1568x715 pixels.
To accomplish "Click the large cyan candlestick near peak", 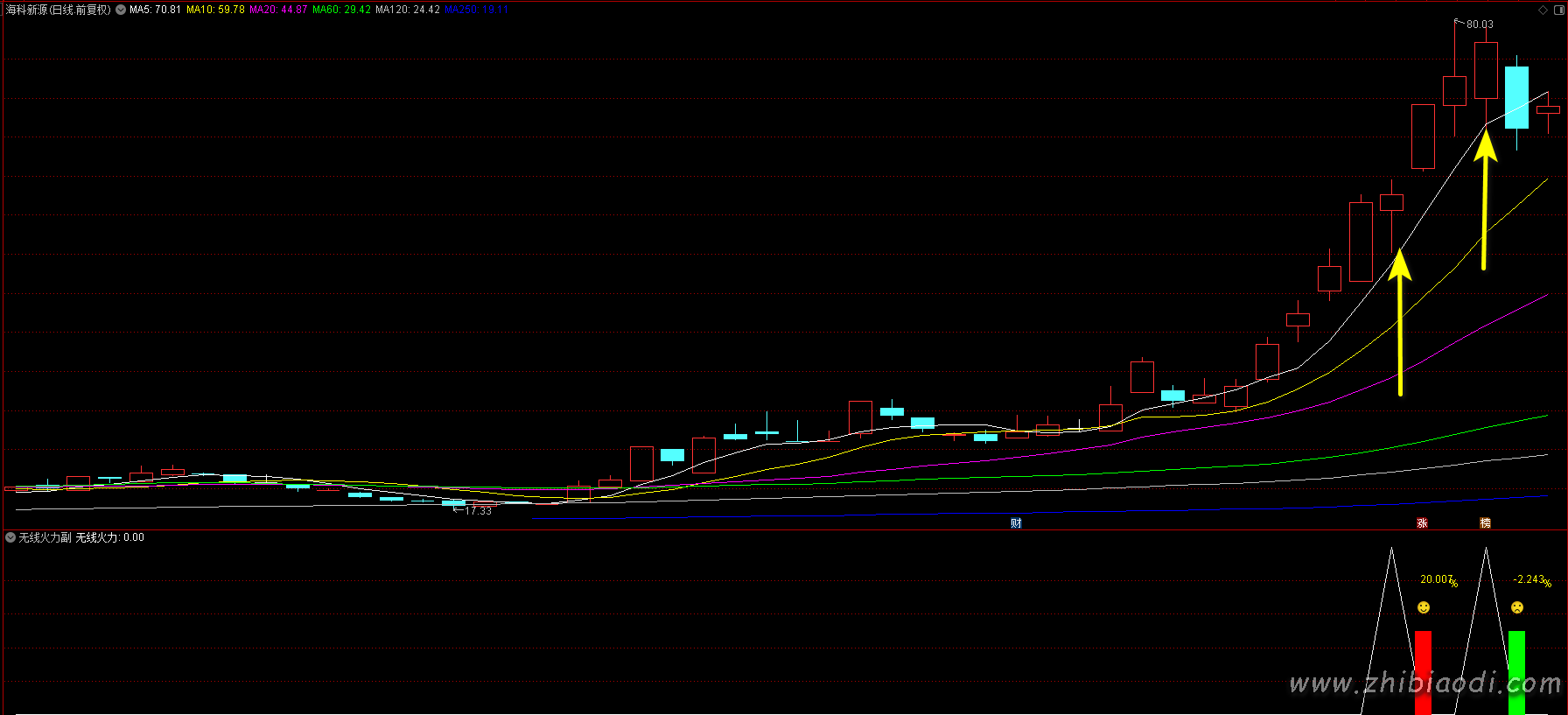I will coord(1516,97).
